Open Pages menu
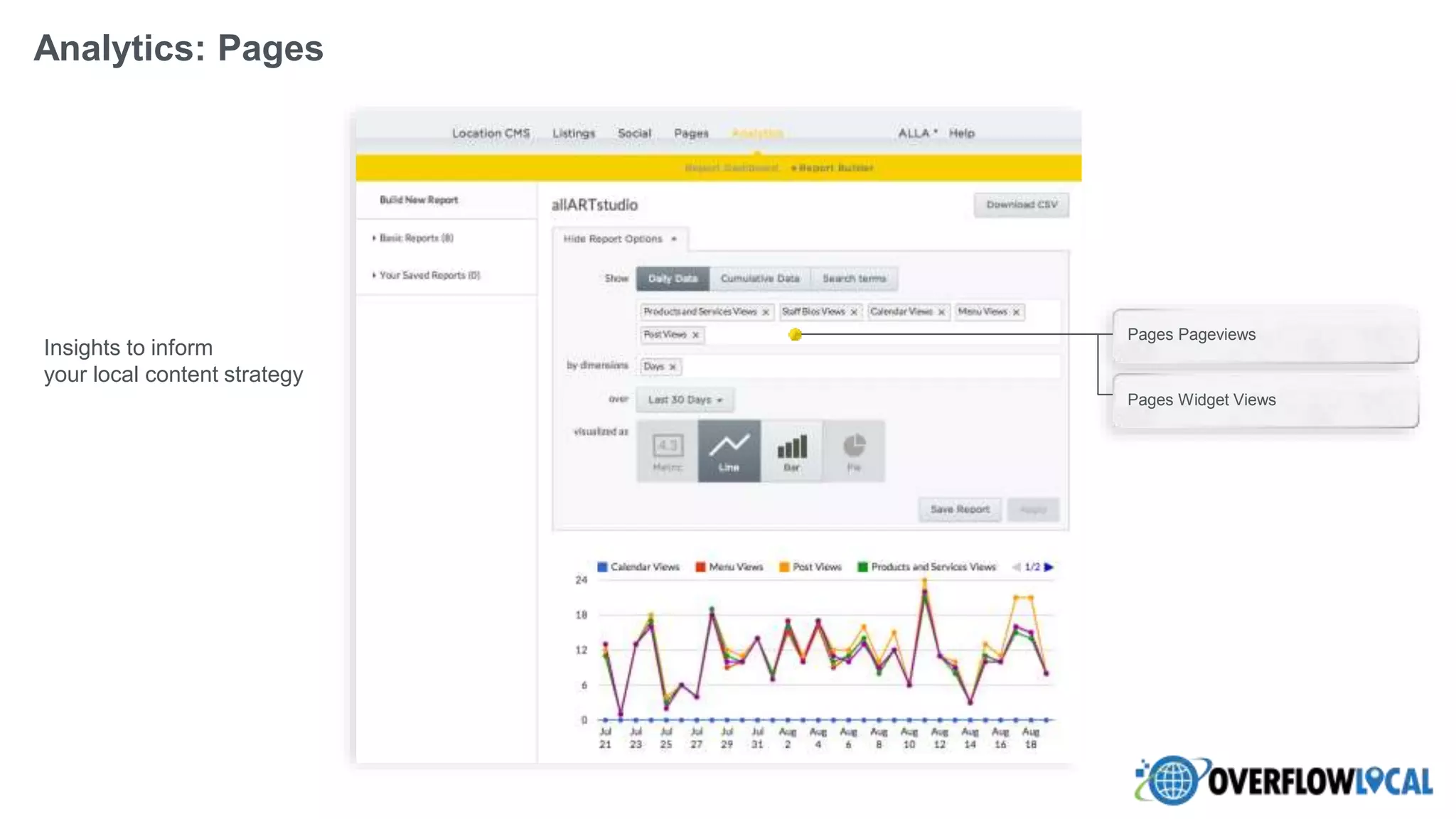This screenshot has width=1456, height=819. coord(691,133)
